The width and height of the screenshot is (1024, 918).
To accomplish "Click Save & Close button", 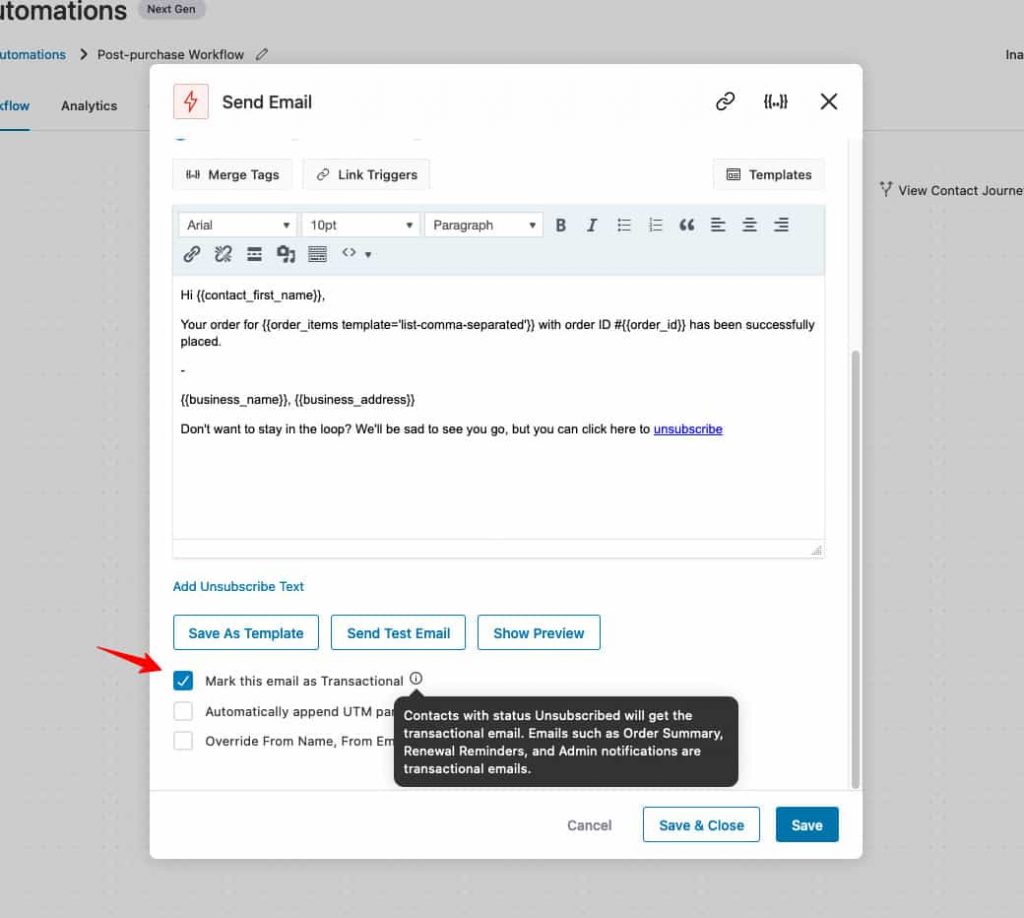I will tap(701, 825).
